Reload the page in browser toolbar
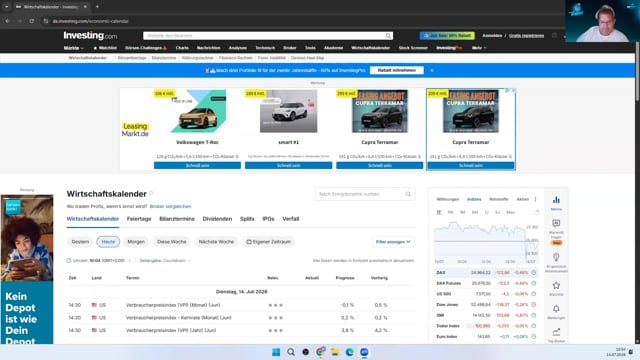The image size is (640, 360). pyautogui.click(x=31, y=21)
